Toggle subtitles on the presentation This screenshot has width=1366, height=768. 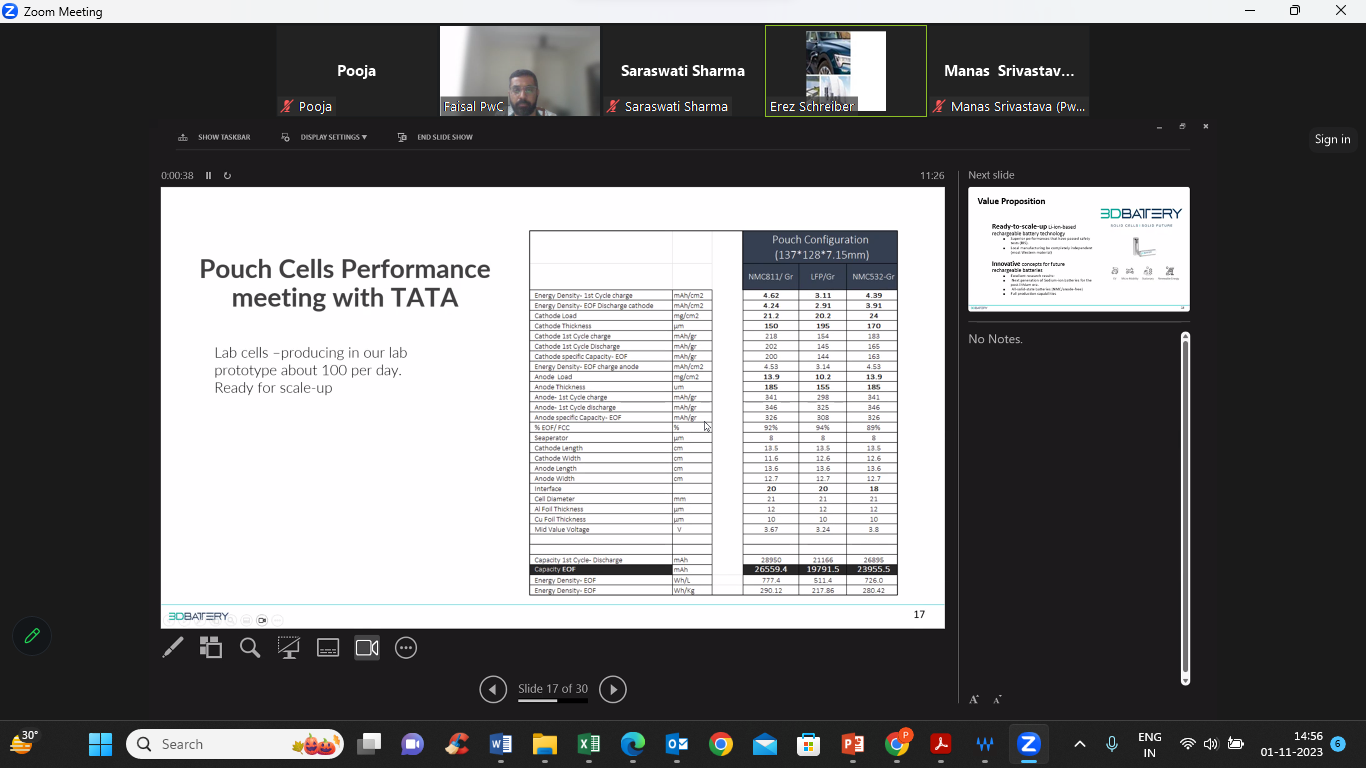tap(328, 648)
